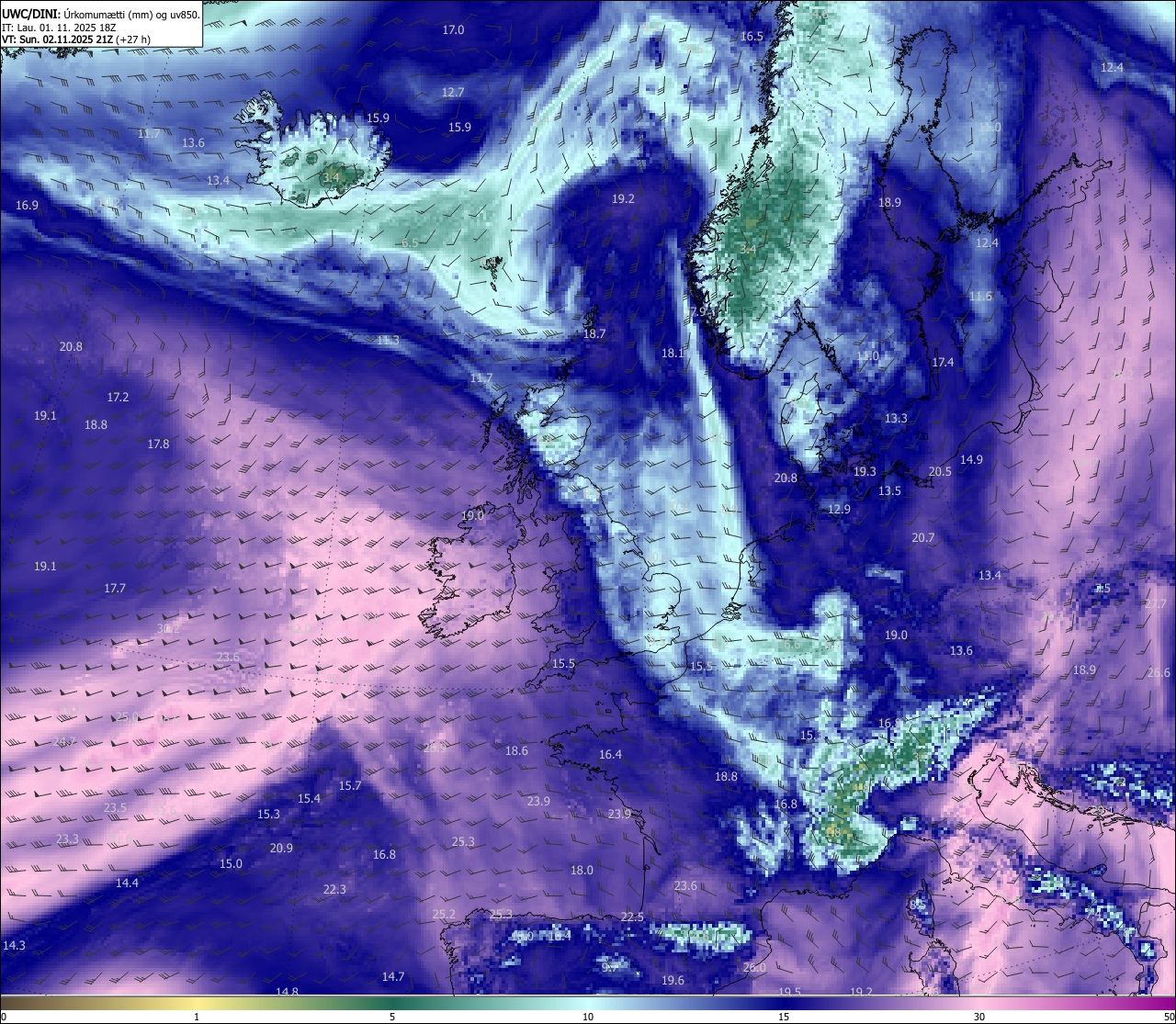Select the 17.2 value label
Image resolution: width=1176 pixels, height=1024 pixels.
coord(118,398)
